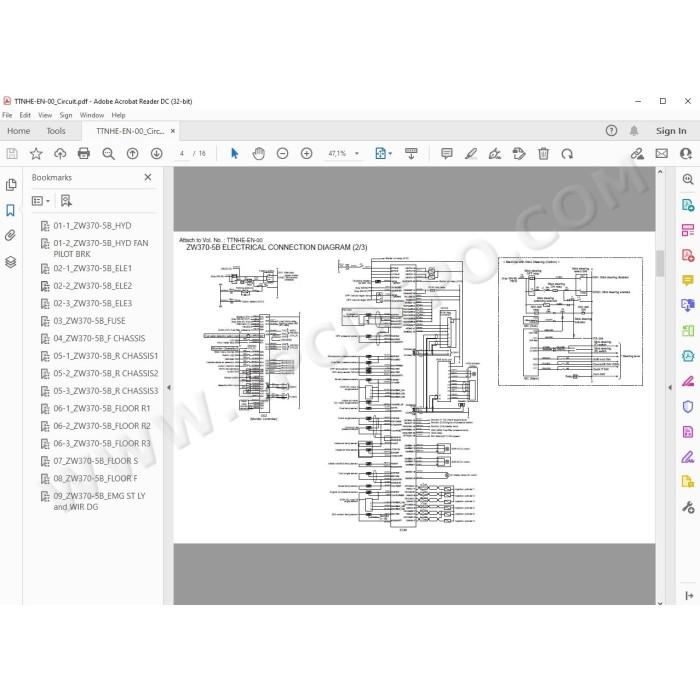Open the Sign document pen tool

[495, 154]
